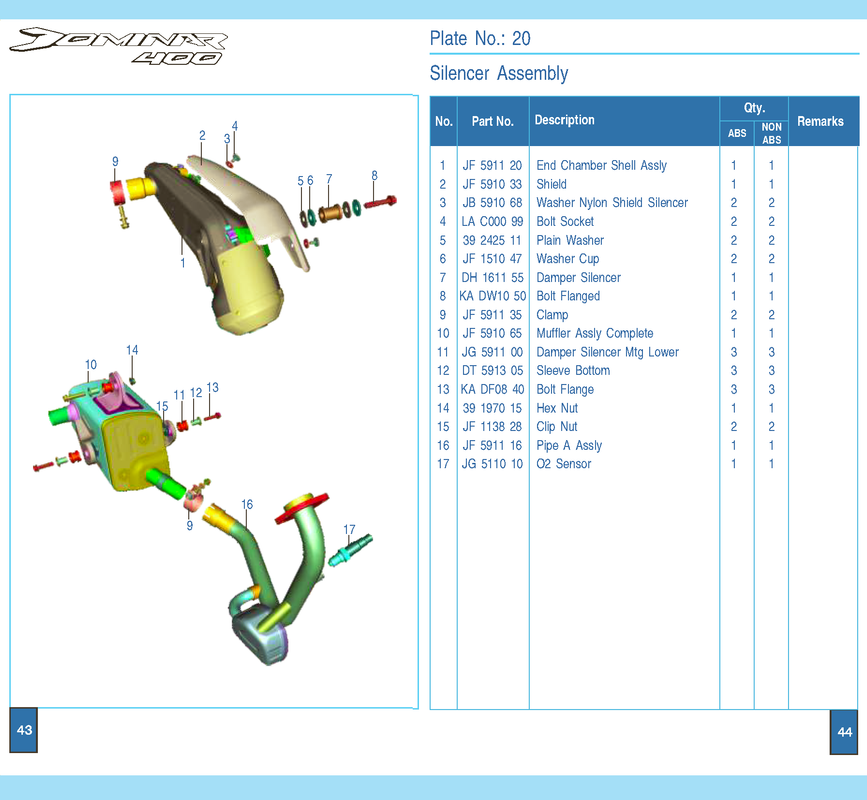Select part number 'JG 5911 00'
The width and height of the screenshot is (867, 800).
click(x=492, y=352)
